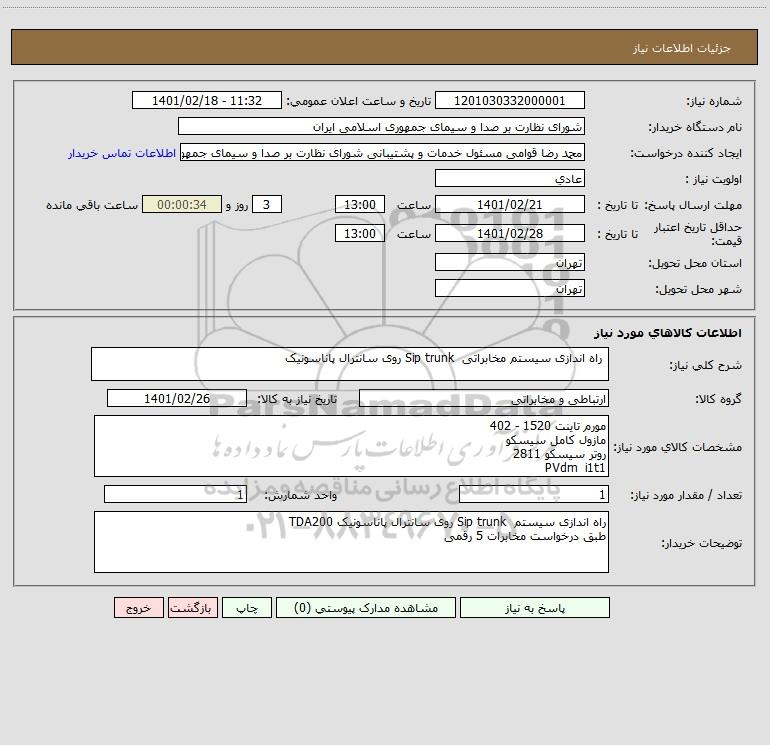Click تاریخ نیاز به کالا field 1401/02/26

point(177,398)
